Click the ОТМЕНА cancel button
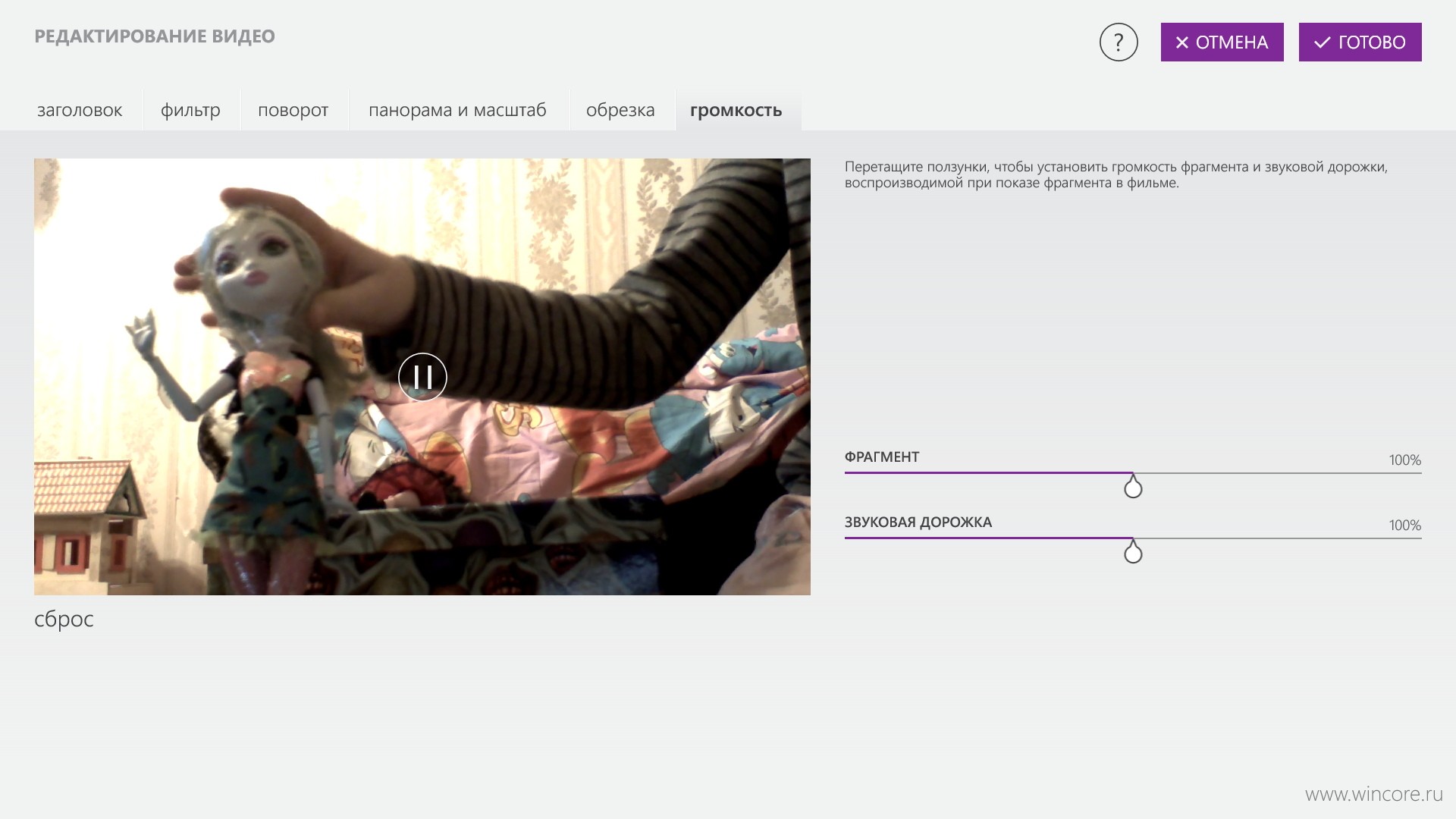This screenshot has height=819, width=1456. click(1222, 42)
